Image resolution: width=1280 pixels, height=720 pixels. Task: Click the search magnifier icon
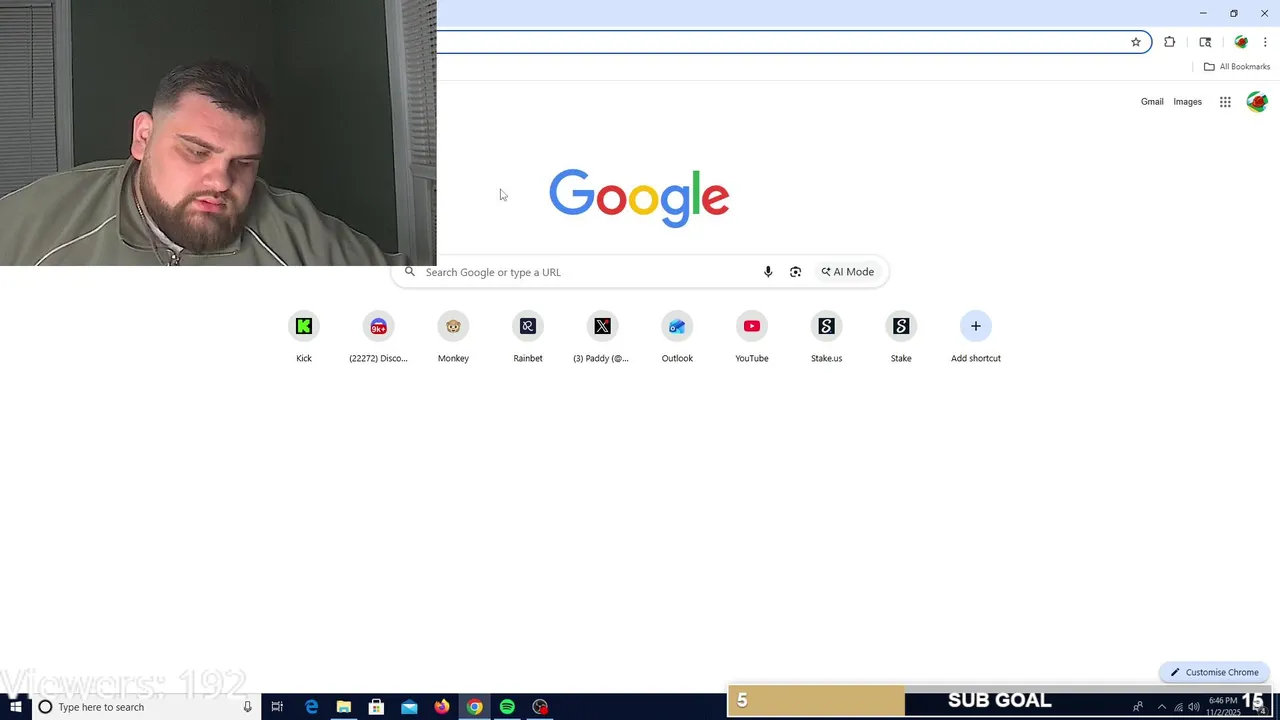(x=409, y=272)
